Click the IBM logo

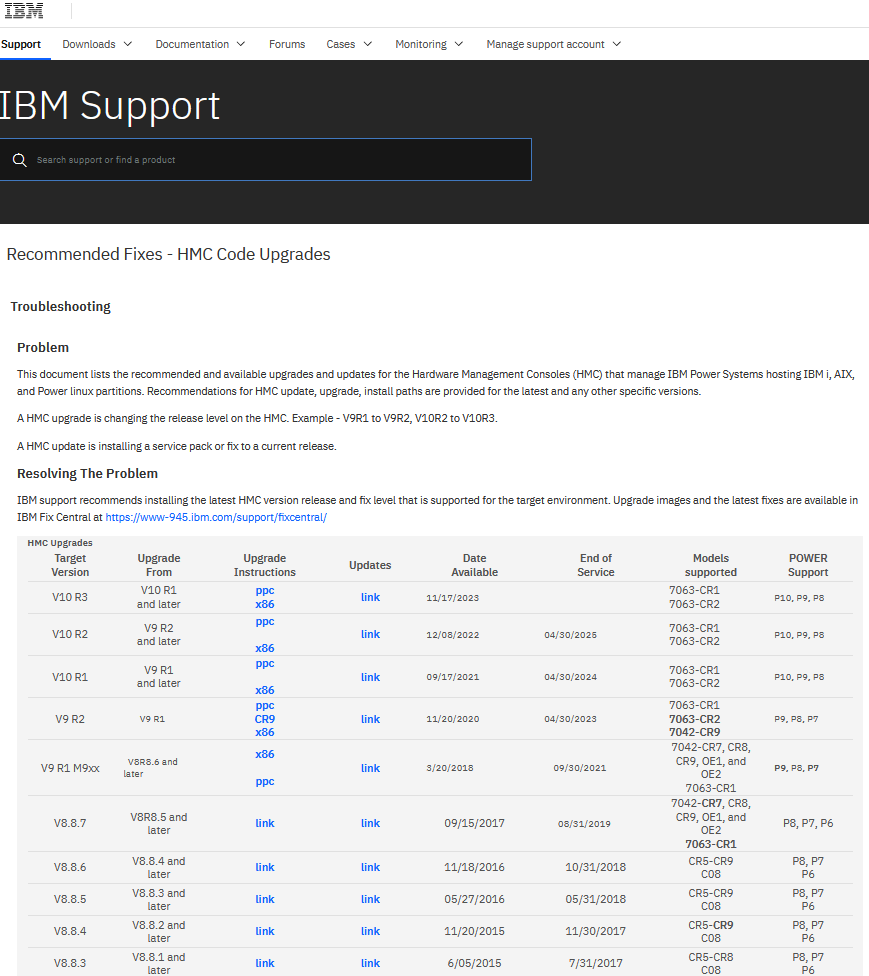click(25, 10)
